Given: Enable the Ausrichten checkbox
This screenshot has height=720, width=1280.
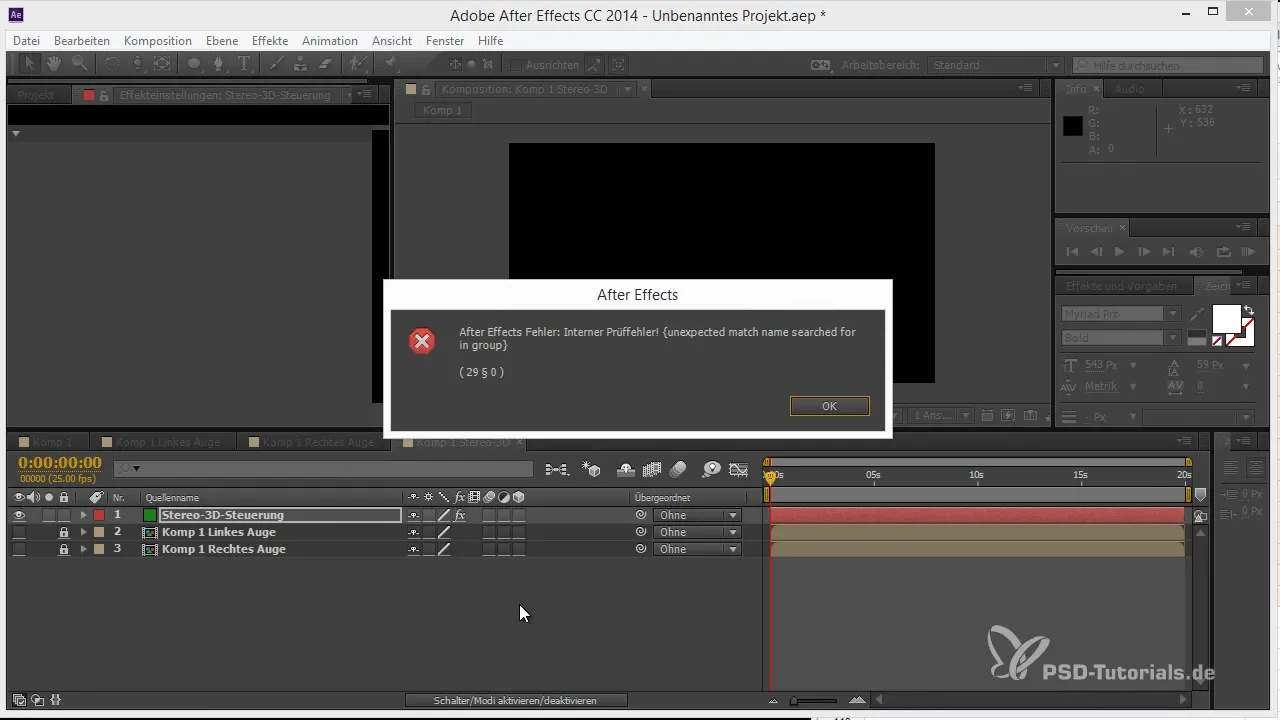Looking at the screenshot, I should point(516,65).
